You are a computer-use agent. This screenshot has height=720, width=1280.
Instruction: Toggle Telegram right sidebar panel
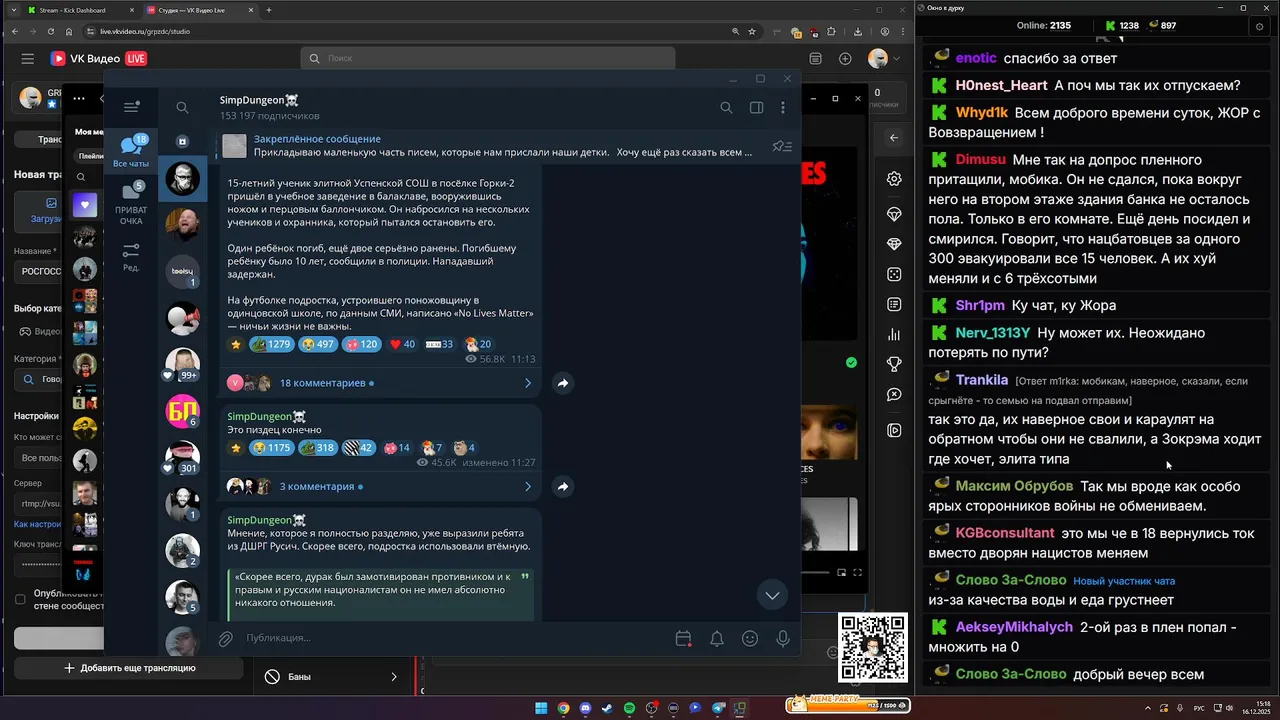(756, 107)
